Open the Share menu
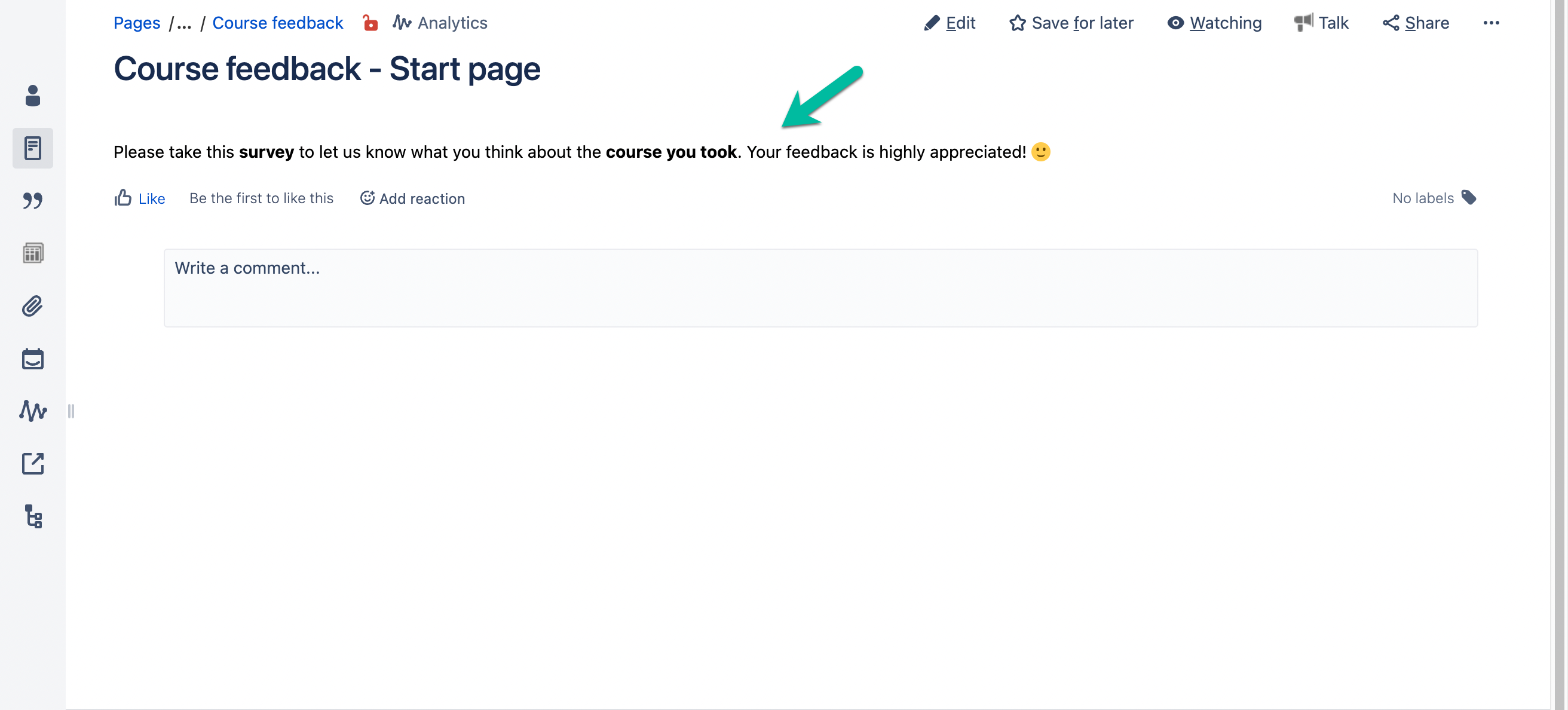The height and width of the screenshot is (710, 1568). pyautogui.click(x=1415, y=23)
